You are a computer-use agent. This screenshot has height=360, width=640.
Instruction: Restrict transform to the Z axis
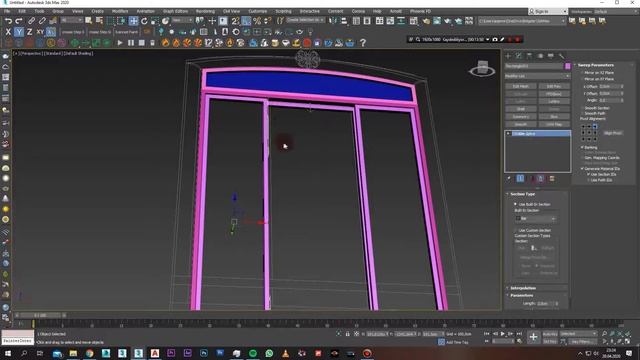(x=29, y=31)
